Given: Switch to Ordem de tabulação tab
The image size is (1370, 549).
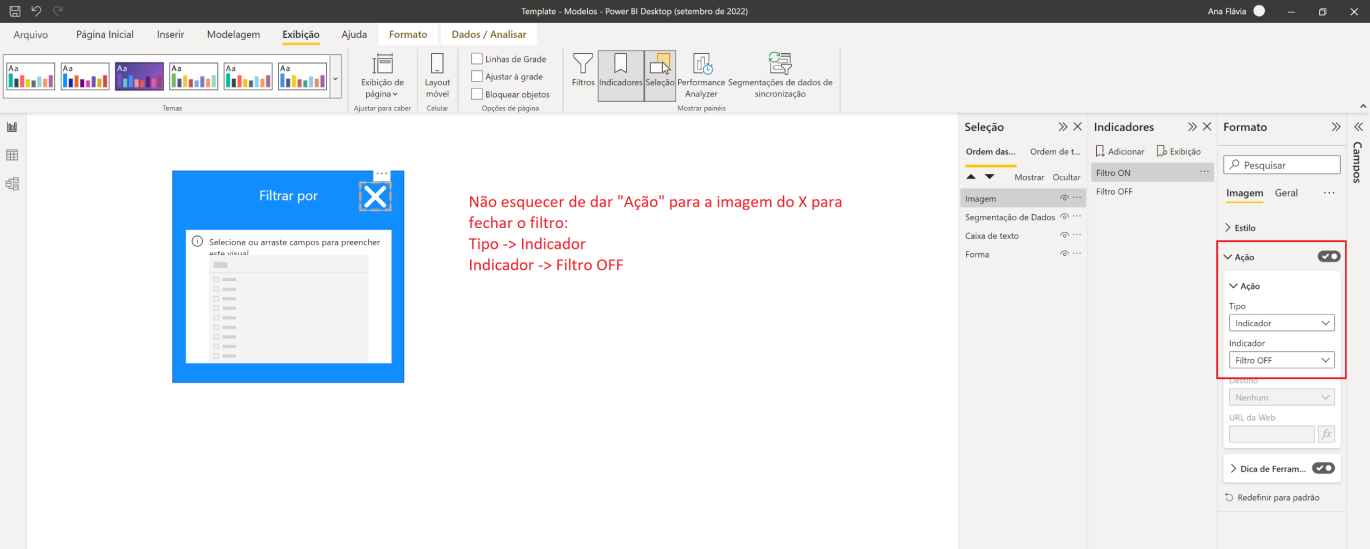Looking at the screenshot, I should (x=1055, y=152).
